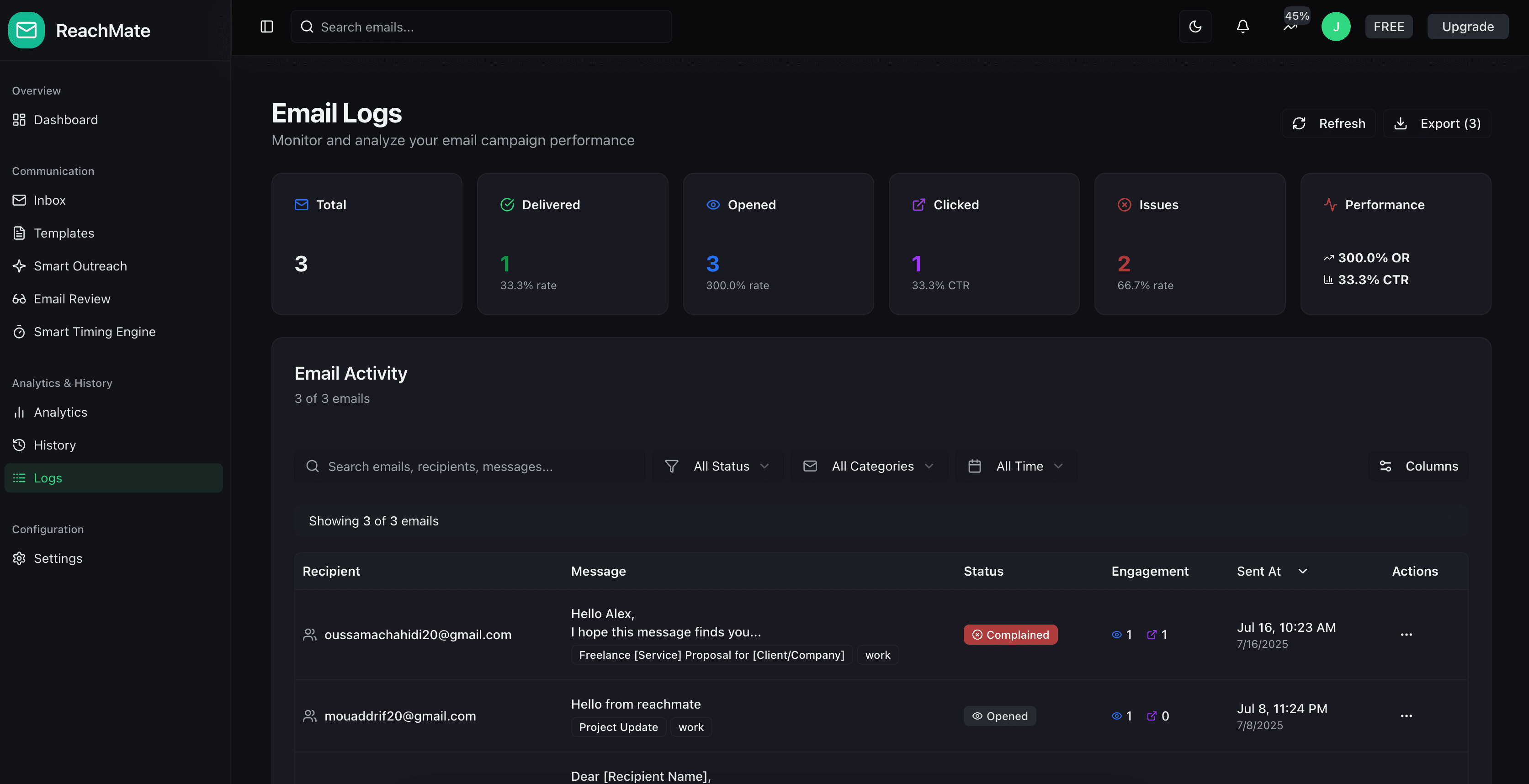Screen dimensions: 1529x784
Task: Click the Project Update tag
Action: pyautogui.click(x=618, y=727)
